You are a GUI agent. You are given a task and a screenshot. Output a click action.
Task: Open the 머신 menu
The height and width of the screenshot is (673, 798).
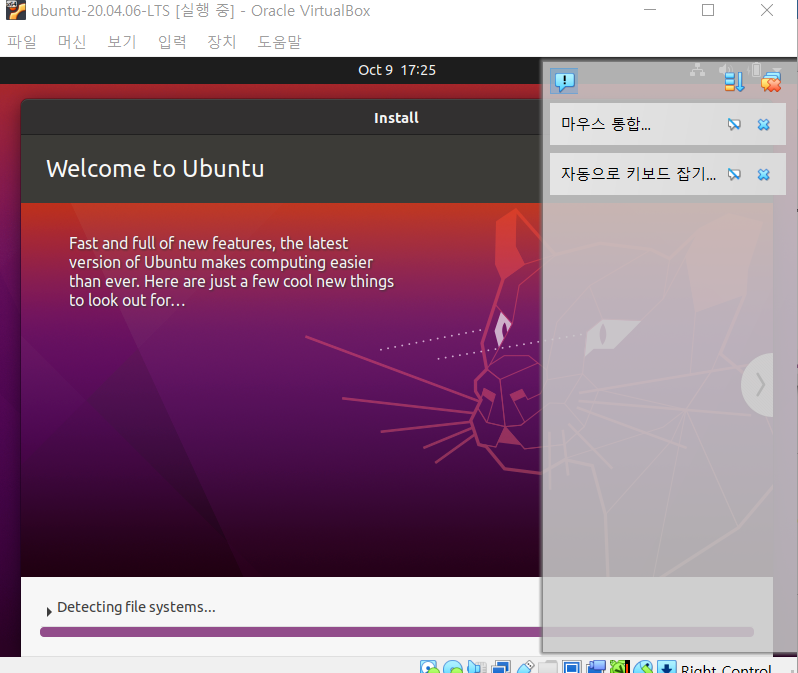pos(72,42)
